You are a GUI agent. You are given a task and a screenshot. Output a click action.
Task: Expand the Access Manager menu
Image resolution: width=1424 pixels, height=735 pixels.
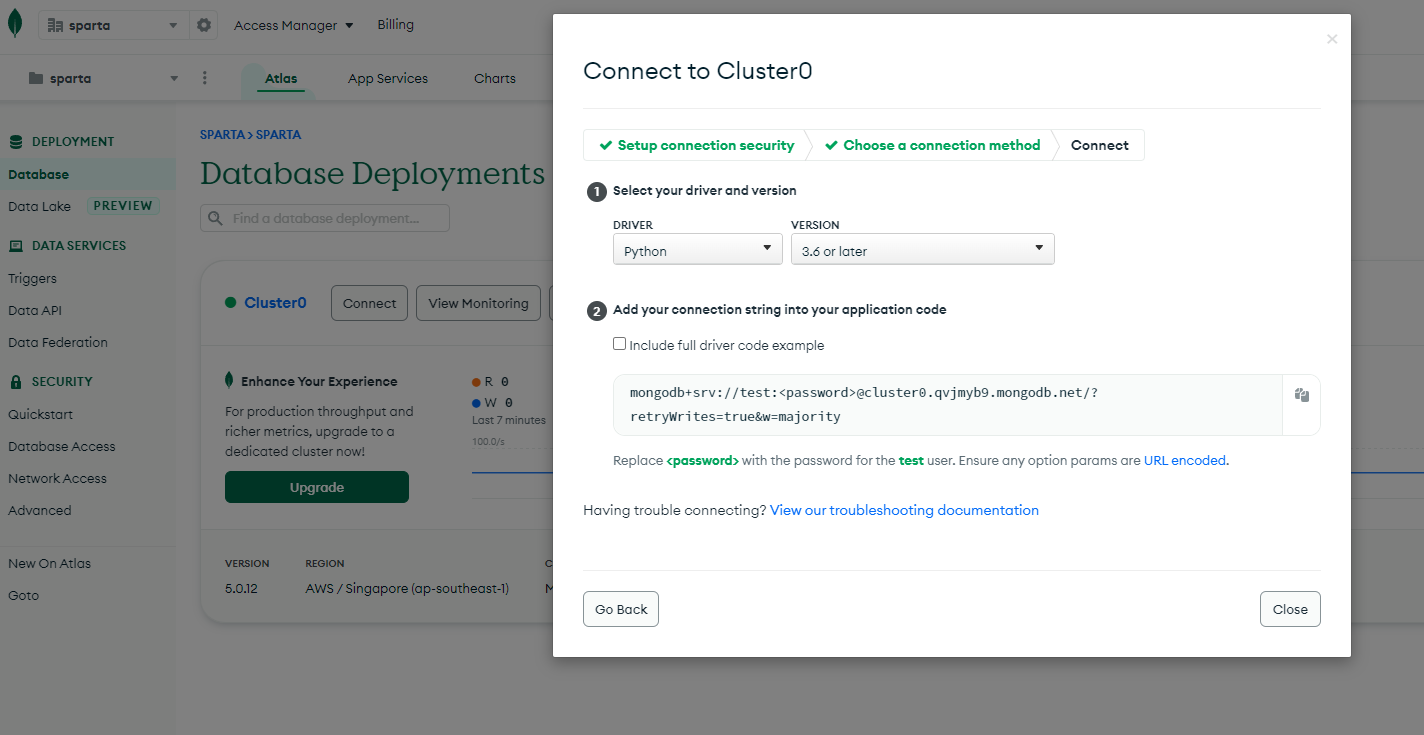tap(293, 25)
